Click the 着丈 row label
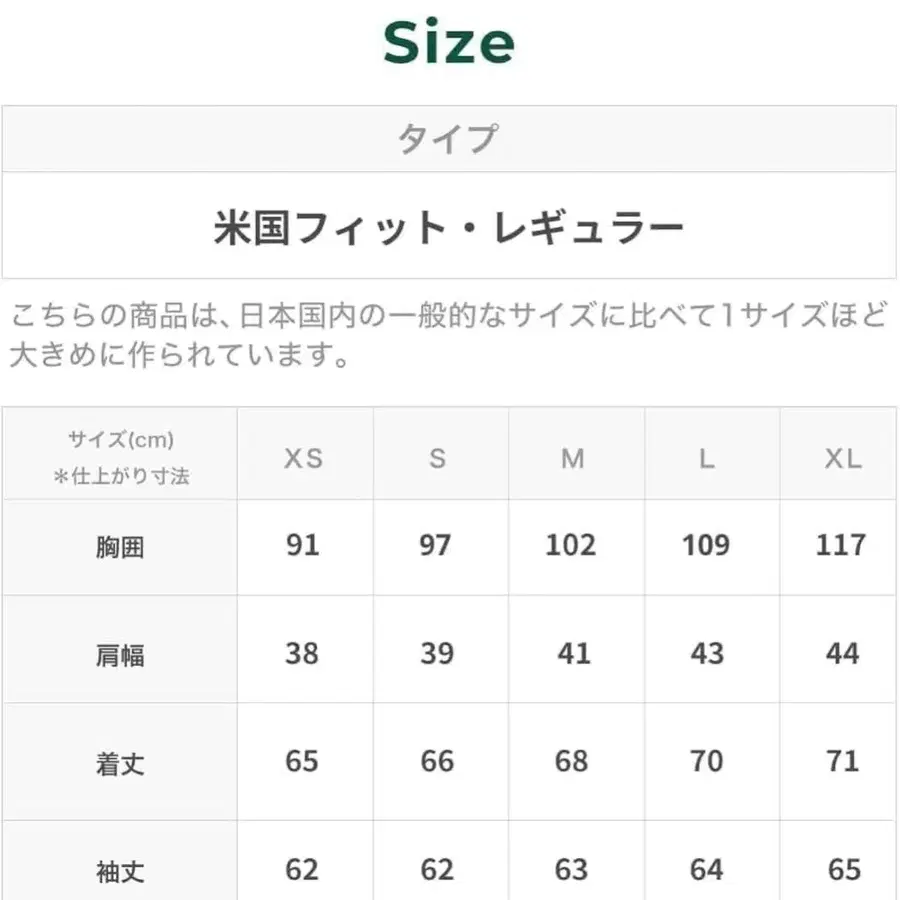 coord(121,764)
